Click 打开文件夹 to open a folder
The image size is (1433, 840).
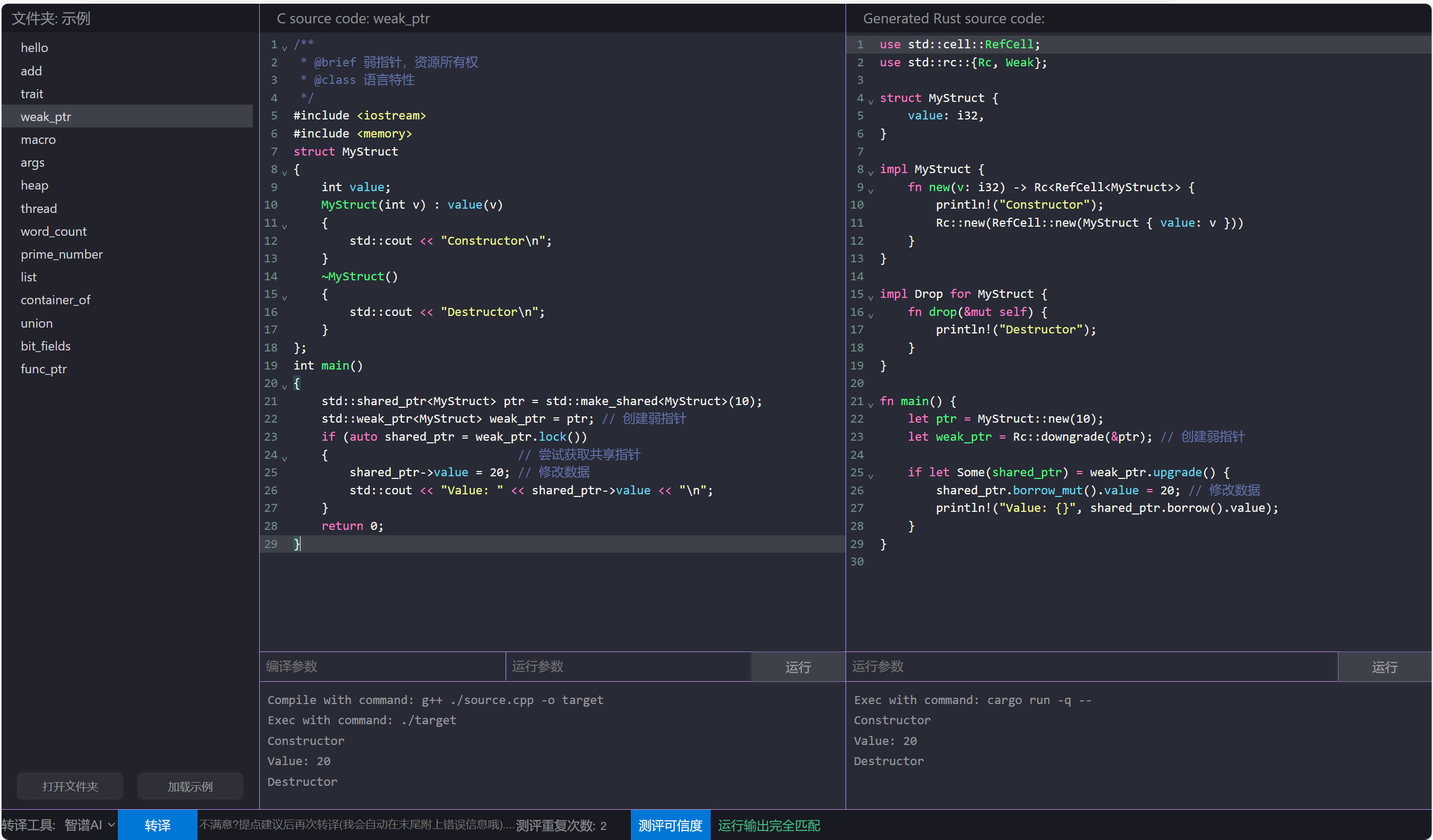click(x=70, y=786)
